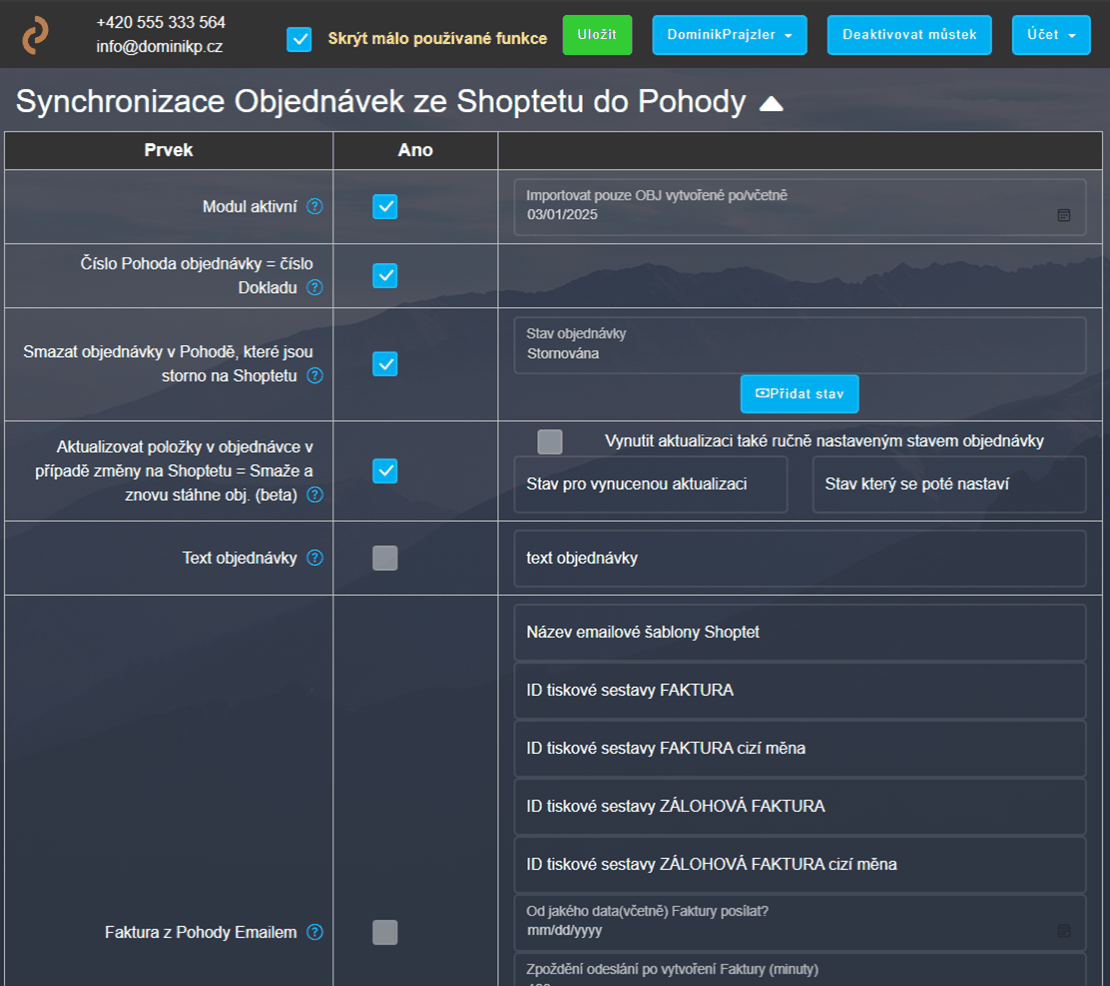This screenshot has height=986, width=1110.
Task: Click ID tiskové sestavy FAKTURA field
Action: point(800,690)
